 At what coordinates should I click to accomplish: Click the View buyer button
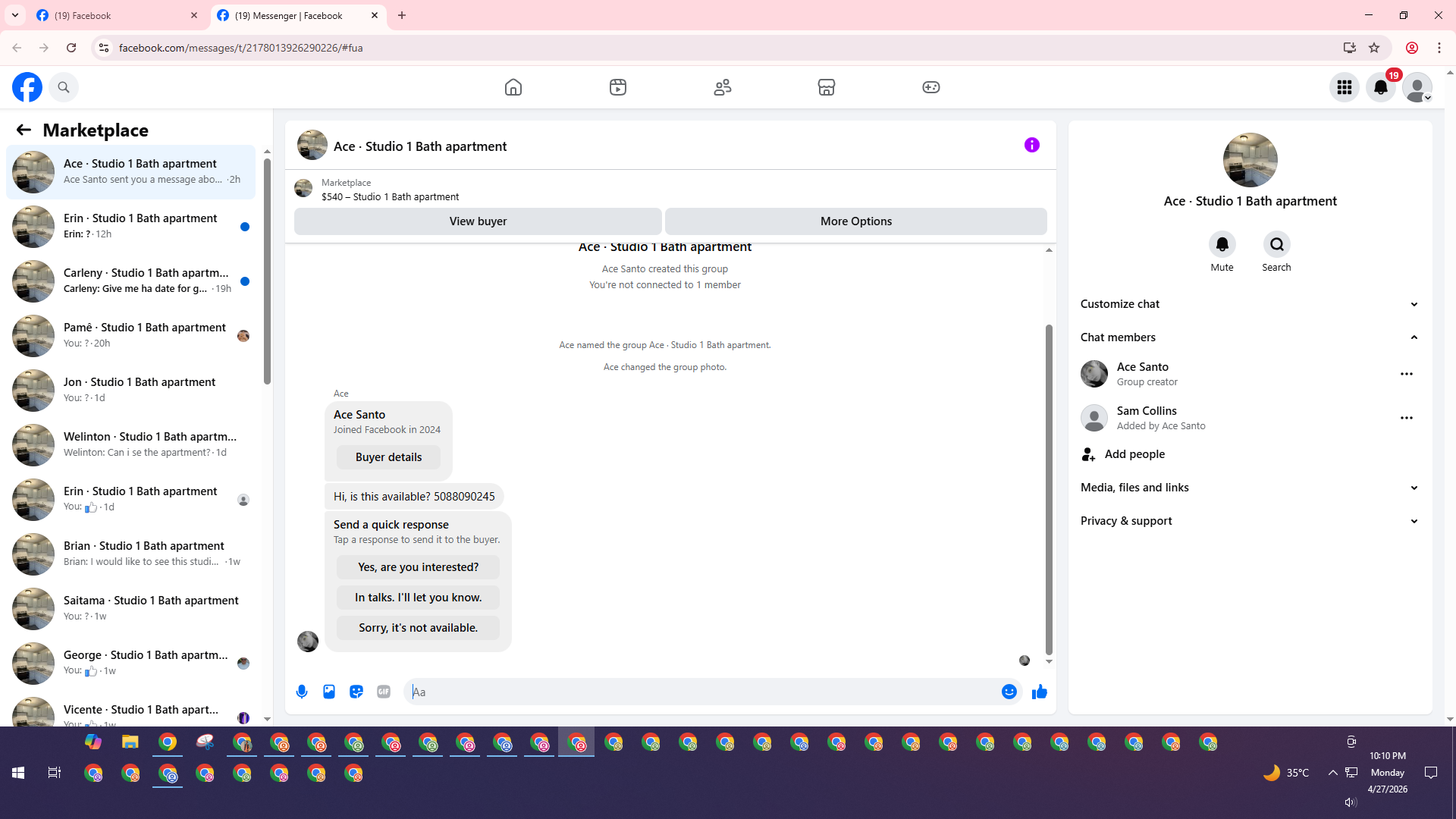click(478, 221)
